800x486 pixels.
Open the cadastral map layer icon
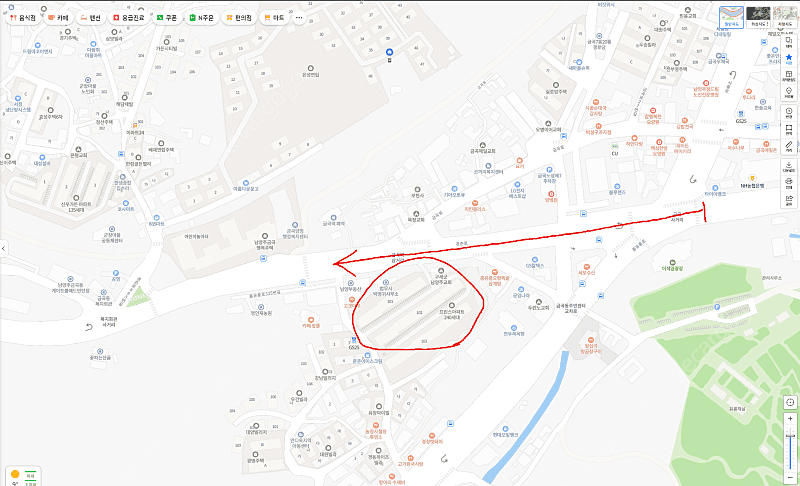pyautogui.click(x=789, y=76)
